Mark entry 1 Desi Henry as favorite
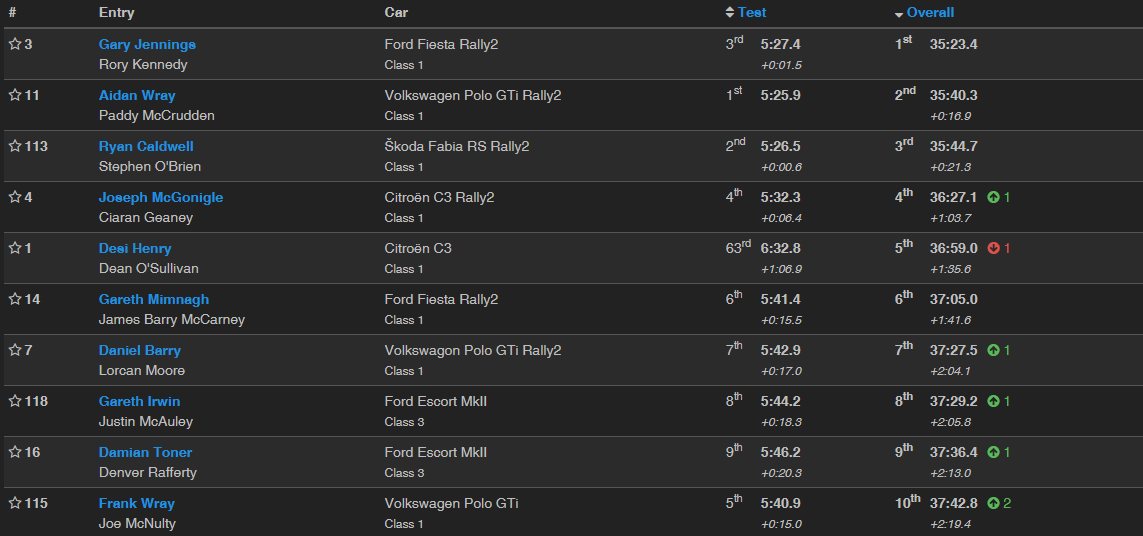 [15, 248]
